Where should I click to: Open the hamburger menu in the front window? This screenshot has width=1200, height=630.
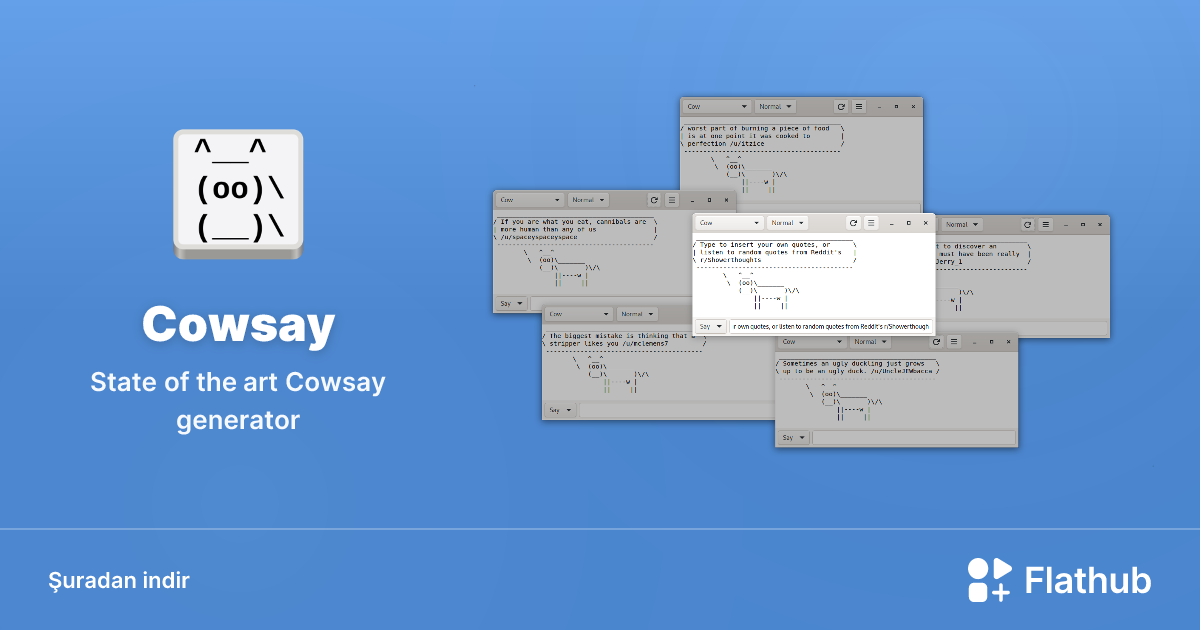click(x=871, y=223)
